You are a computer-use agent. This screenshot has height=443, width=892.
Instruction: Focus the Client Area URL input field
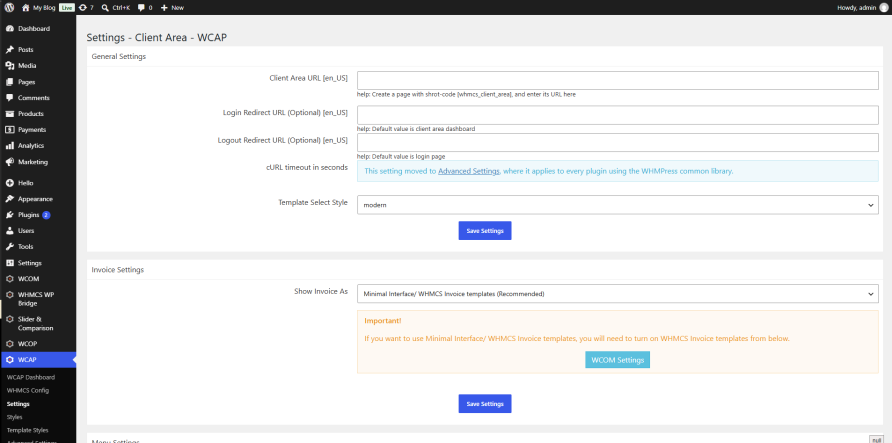pyautogui.click(x=618, y=80)
